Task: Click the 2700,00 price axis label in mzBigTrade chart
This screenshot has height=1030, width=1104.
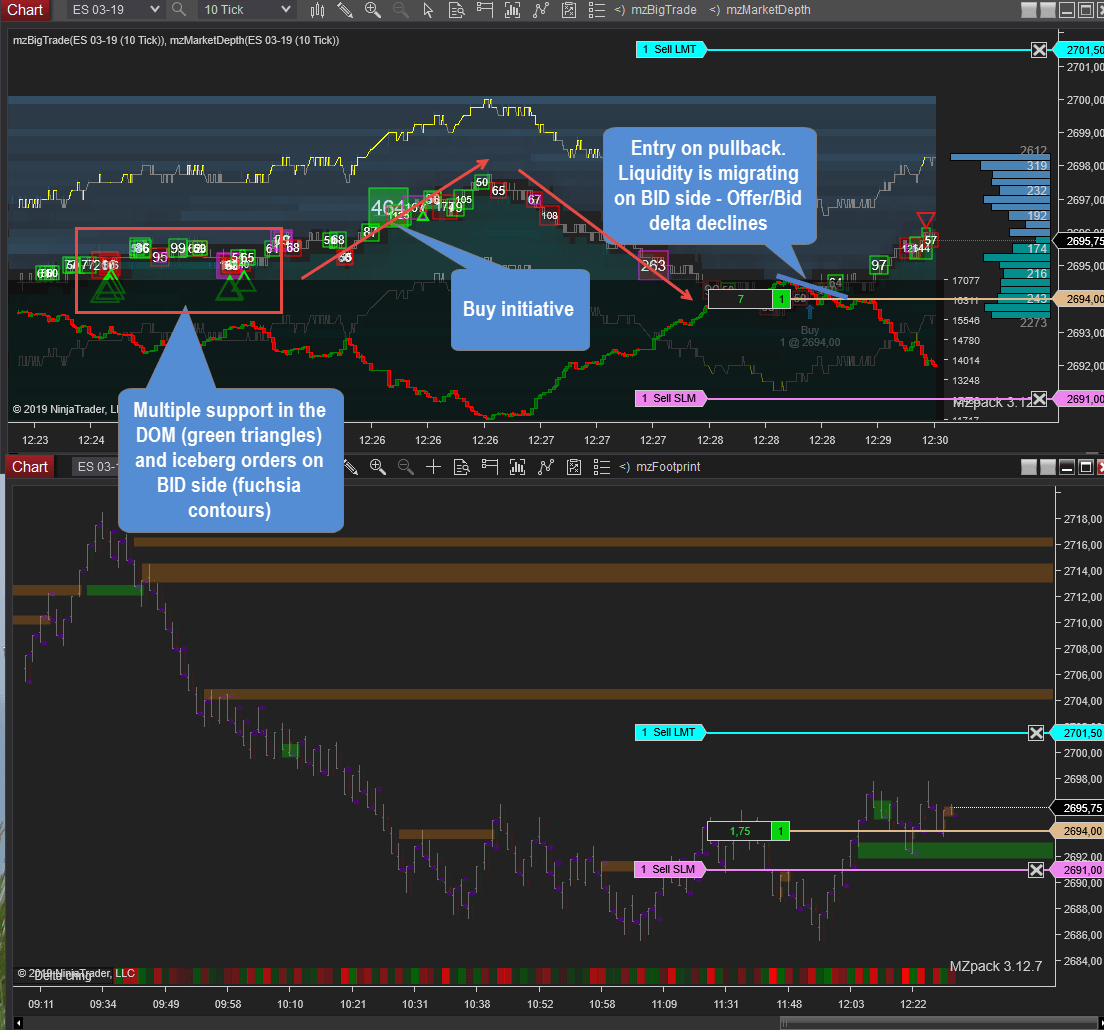Action: pos(1085,100)
